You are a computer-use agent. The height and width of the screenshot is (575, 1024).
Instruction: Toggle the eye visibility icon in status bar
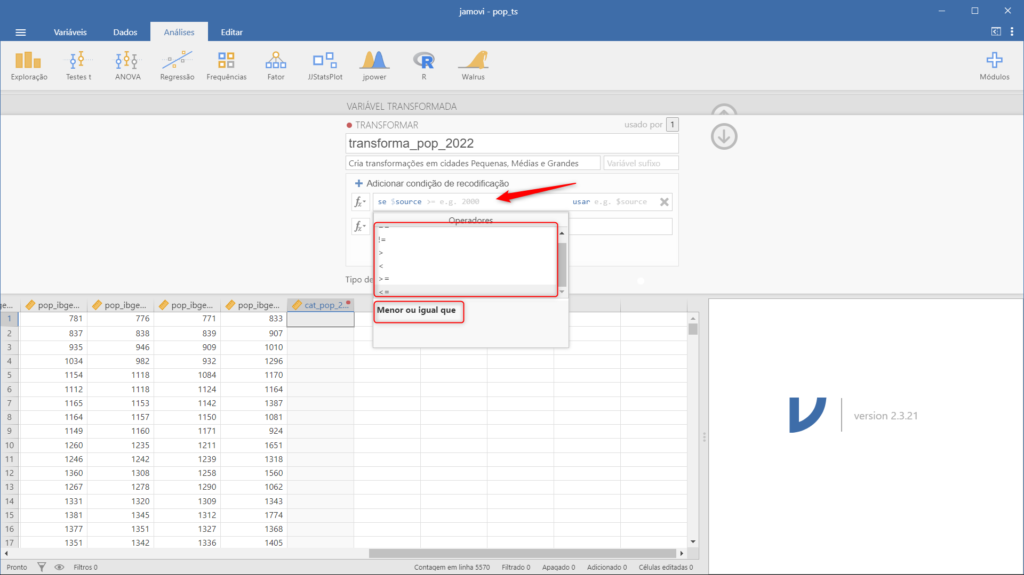coord(59,567)
